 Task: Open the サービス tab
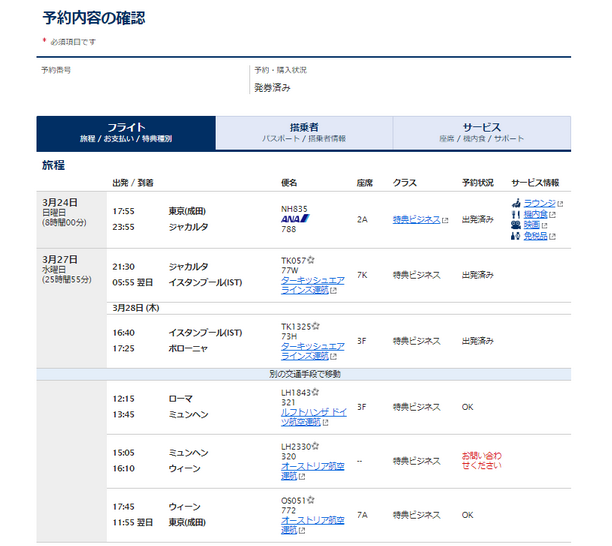pyautogui.click(x=482, y=133)
